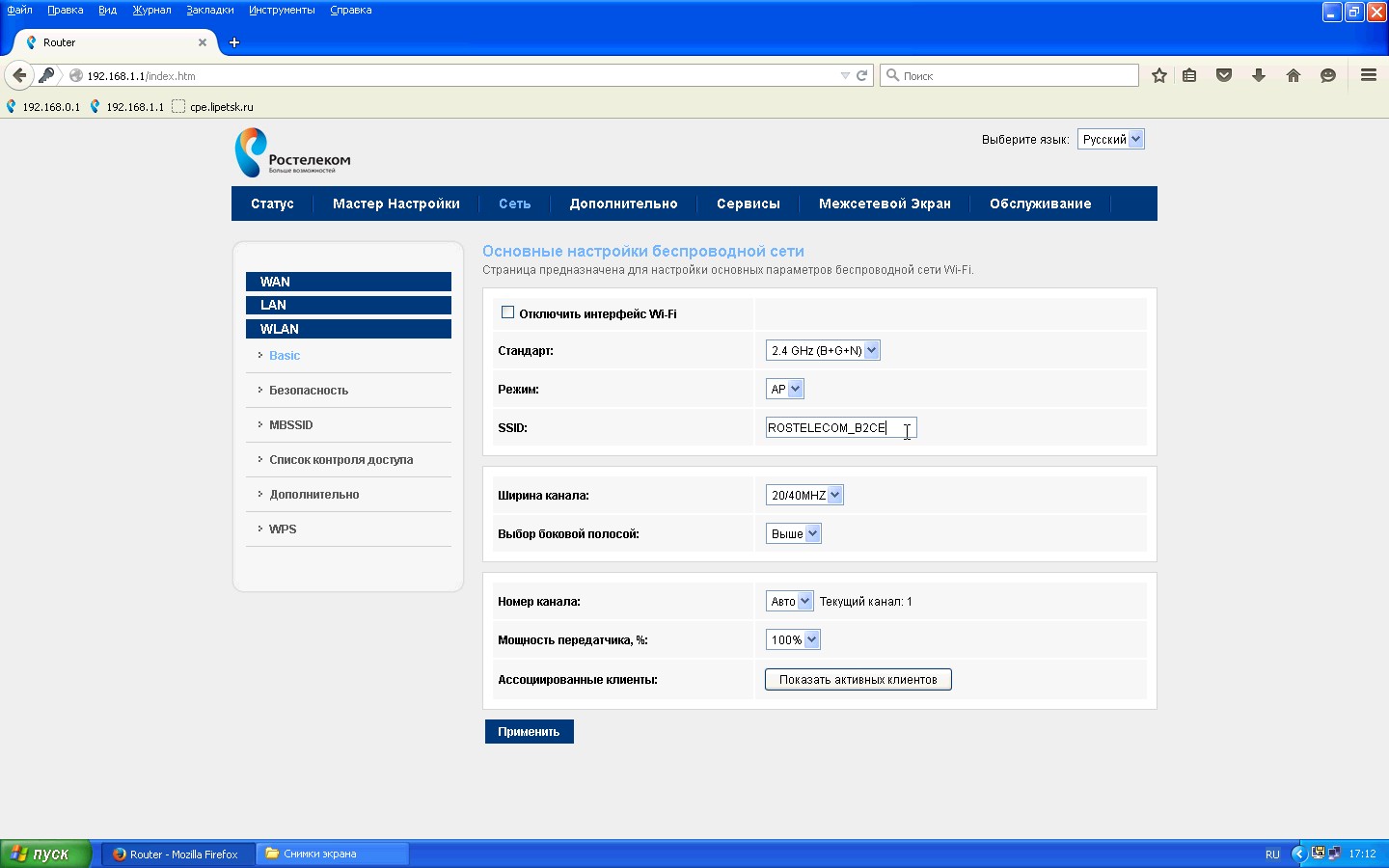This screenshot has width=1389, height=868.
Task: Open WPS settings in sidebar
Action: [x=283, y=529]
